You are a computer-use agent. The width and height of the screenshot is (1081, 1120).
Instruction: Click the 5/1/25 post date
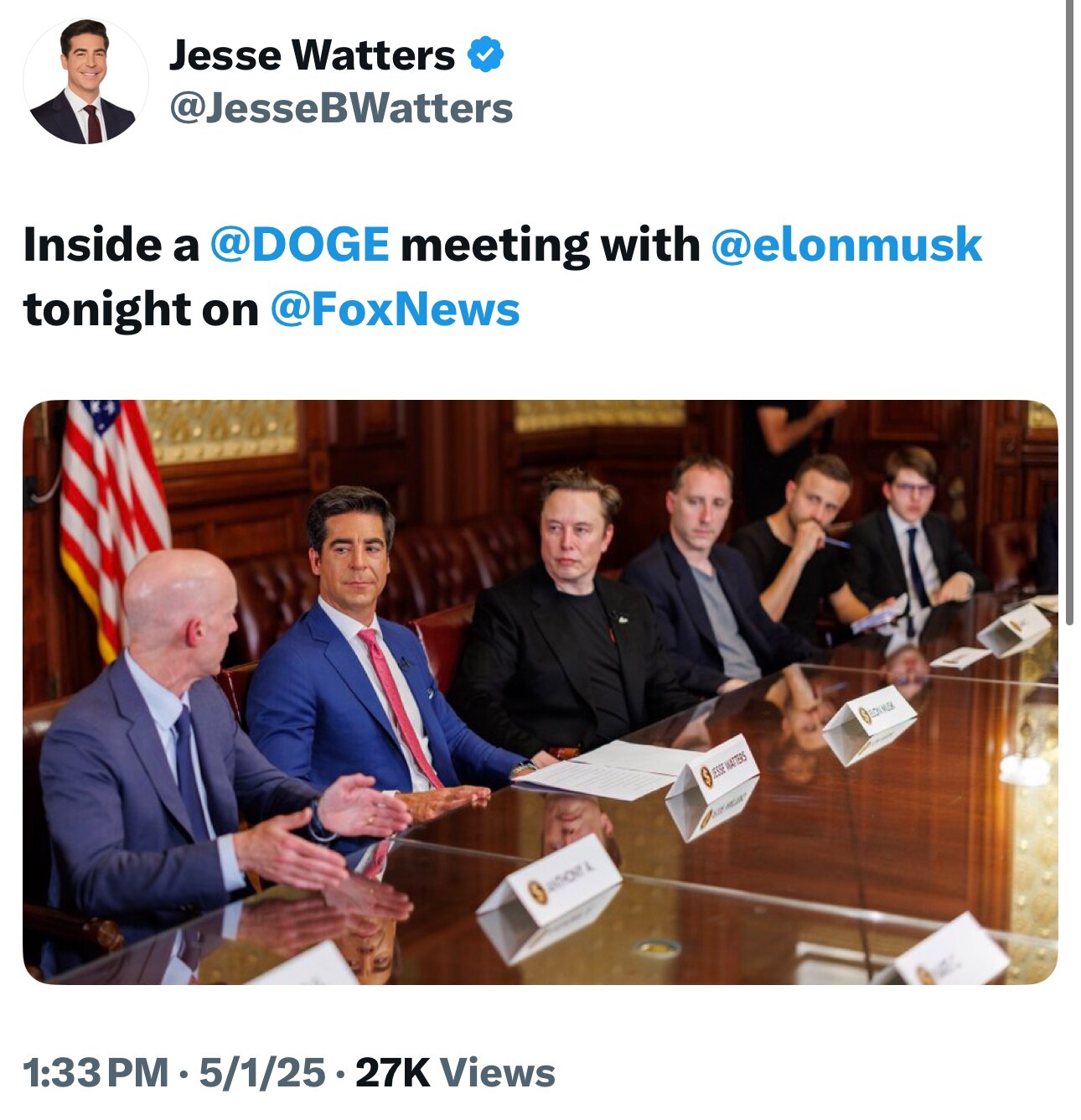261,1073
